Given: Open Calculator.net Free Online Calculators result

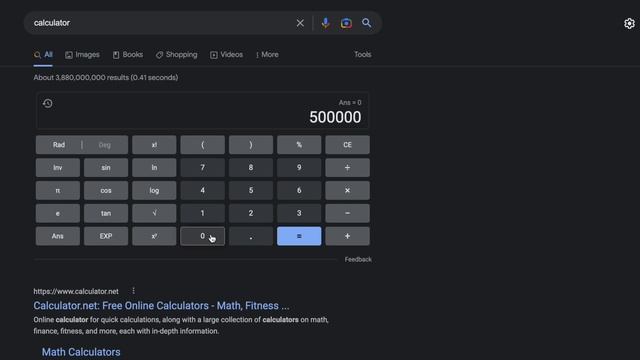Looking at the screenshot, I should click(x=161, y=306).
